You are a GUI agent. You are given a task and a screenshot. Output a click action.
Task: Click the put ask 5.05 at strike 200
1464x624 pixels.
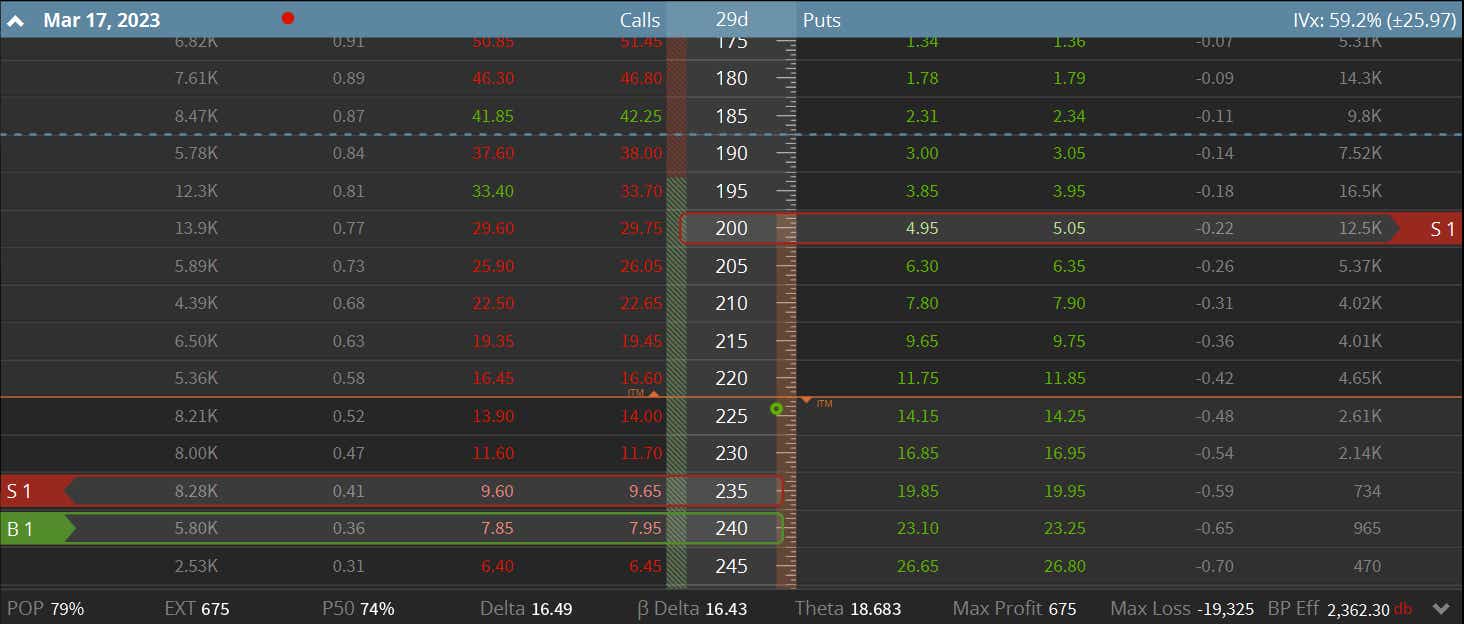[1069, 228]
